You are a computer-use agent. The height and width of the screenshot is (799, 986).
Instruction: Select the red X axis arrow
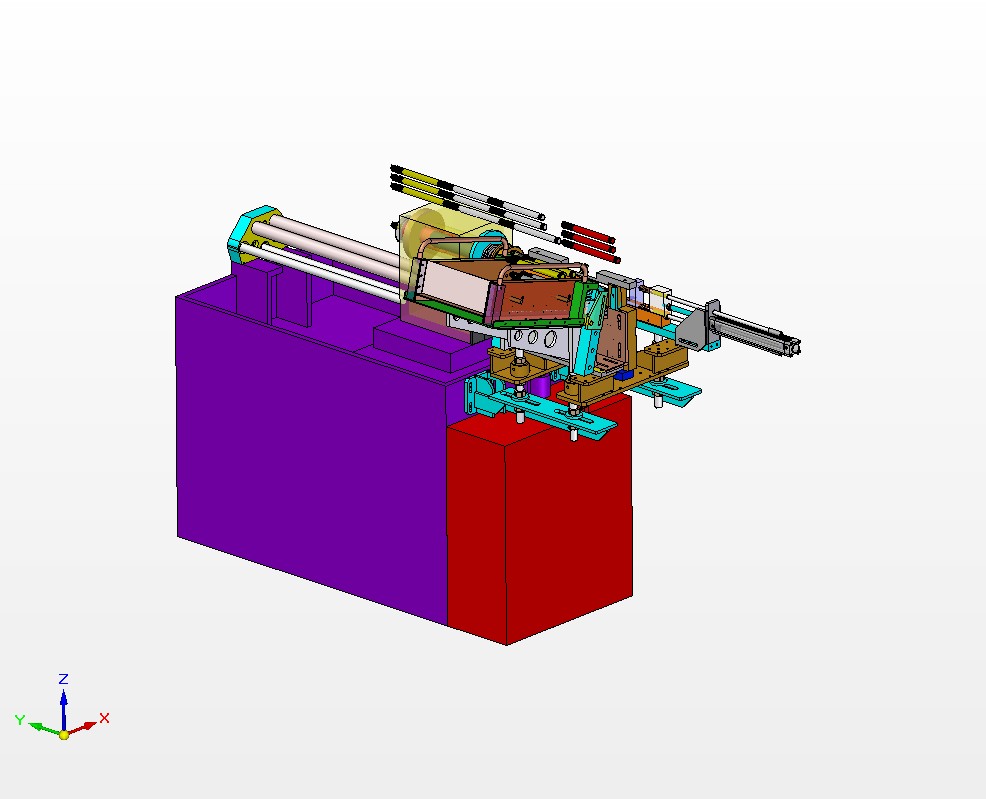pyautogui.click(x=83, y=729)
